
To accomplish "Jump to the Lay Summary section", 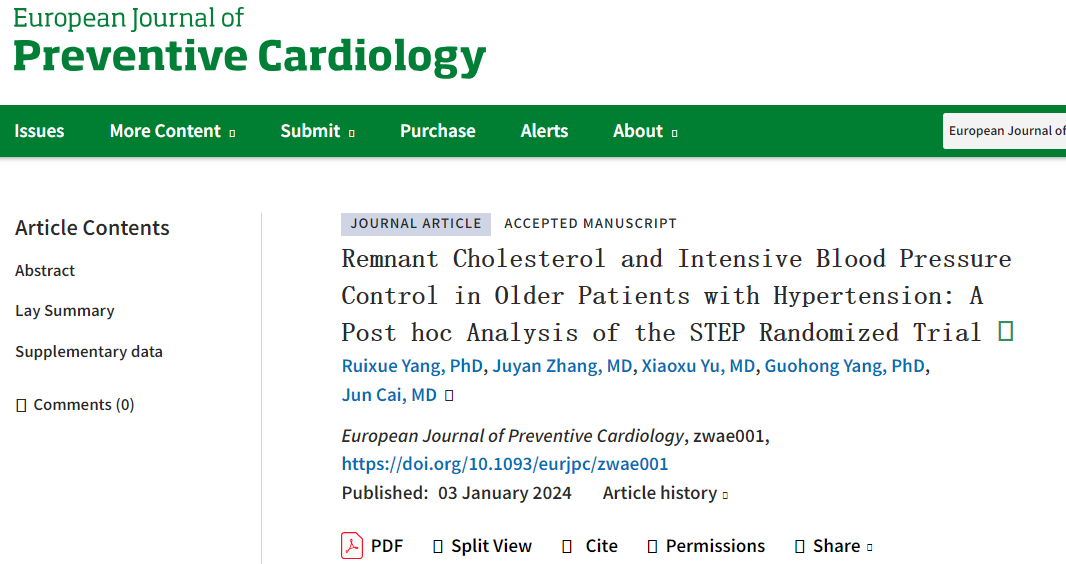I will click(x=65, y=311).
